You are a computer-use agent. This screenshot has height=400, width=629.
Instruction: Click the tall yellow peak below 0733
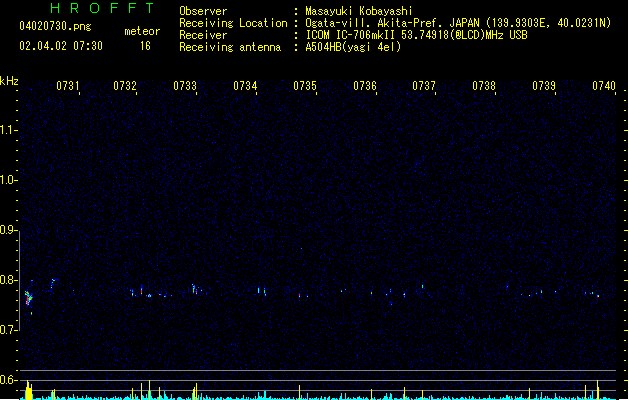pyautogui.click(x=196, y=392)
